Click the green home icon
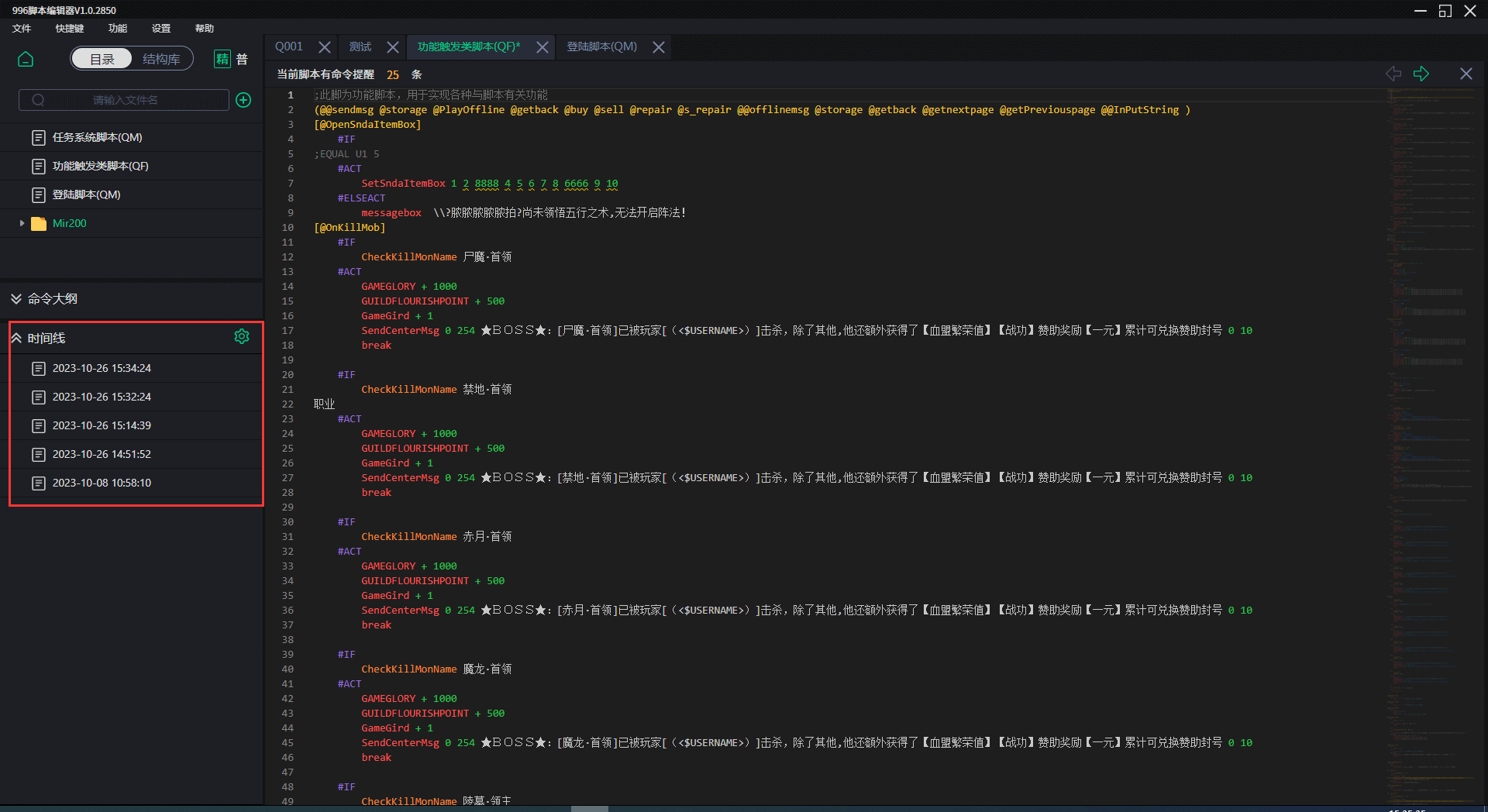Screen dimensions: 1488x812 tap(26, 59)
